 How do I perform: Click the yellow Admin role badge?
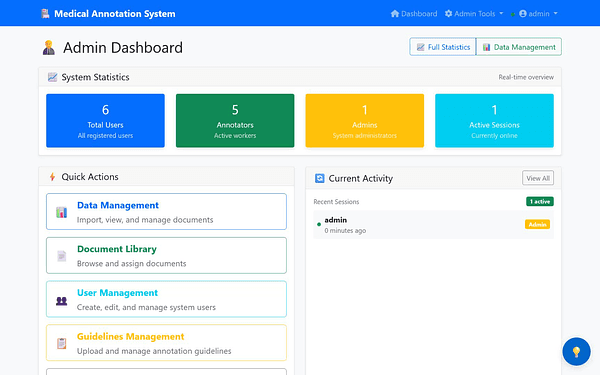coord(537,225)
